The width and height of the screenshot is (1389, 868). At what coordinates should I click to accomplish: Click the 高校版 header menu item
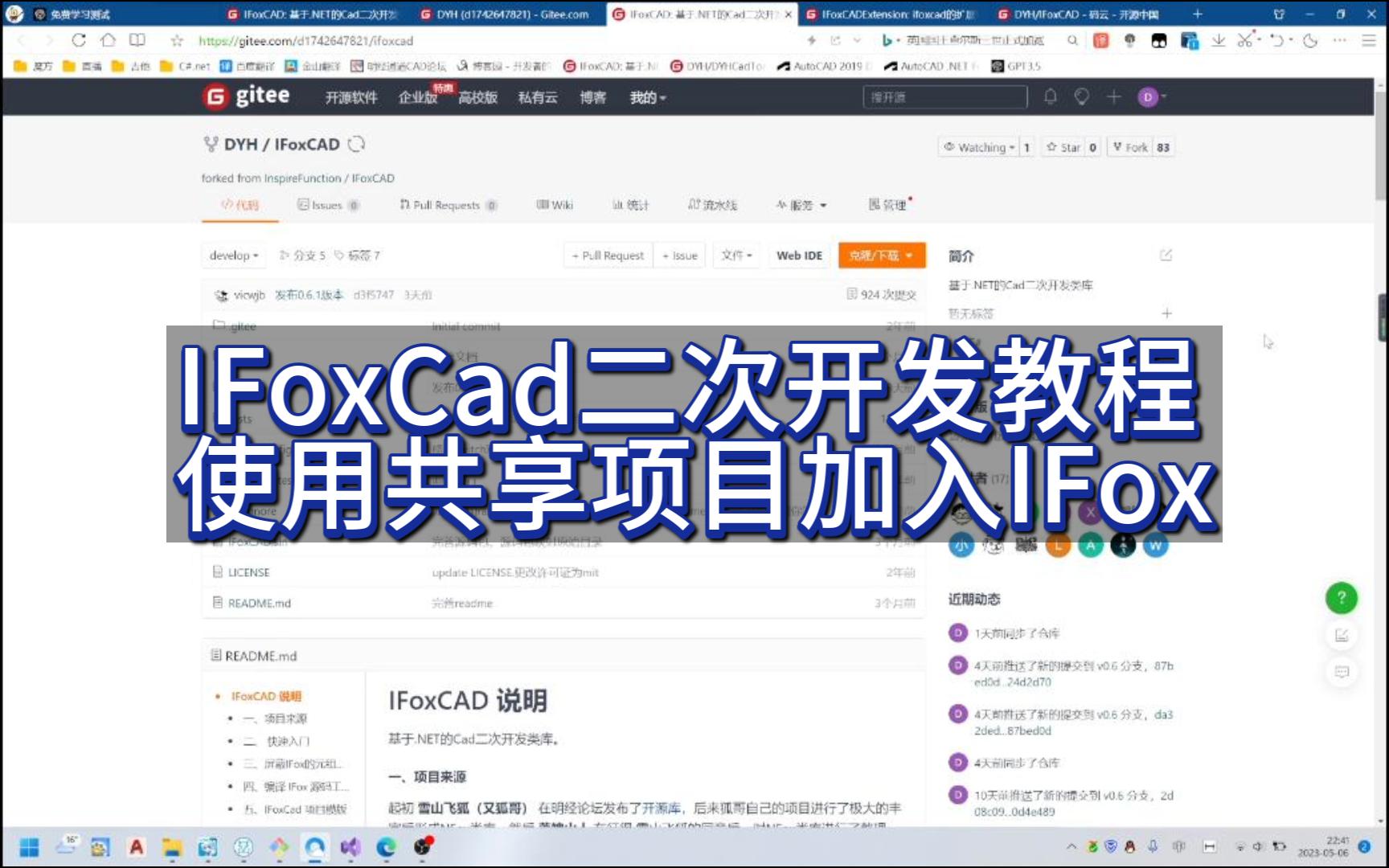pos(477,97)
